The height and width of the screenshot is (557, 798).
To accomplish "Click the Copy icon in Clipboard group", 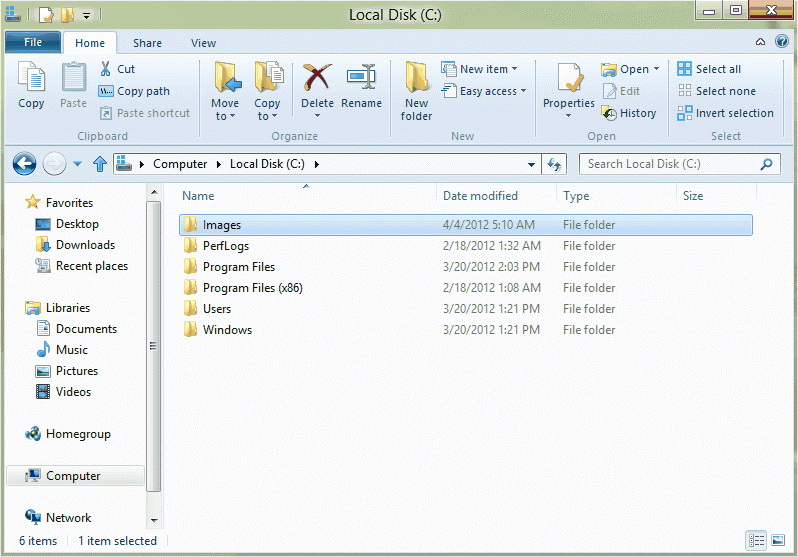I will (31, 78).
